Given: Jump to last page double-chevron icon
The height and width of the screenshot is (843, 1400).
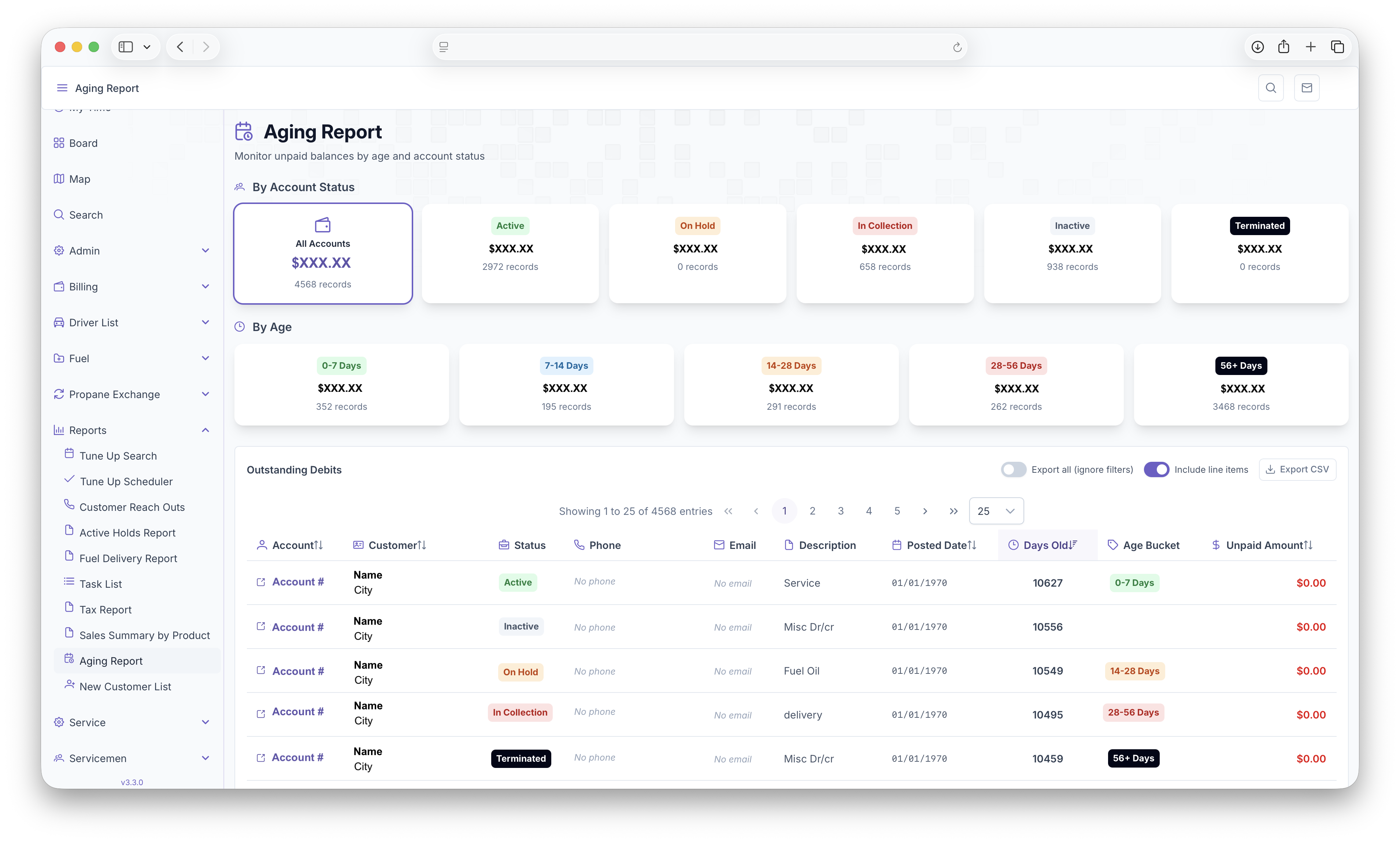Looking at the screenshot, I should [953, 511].
